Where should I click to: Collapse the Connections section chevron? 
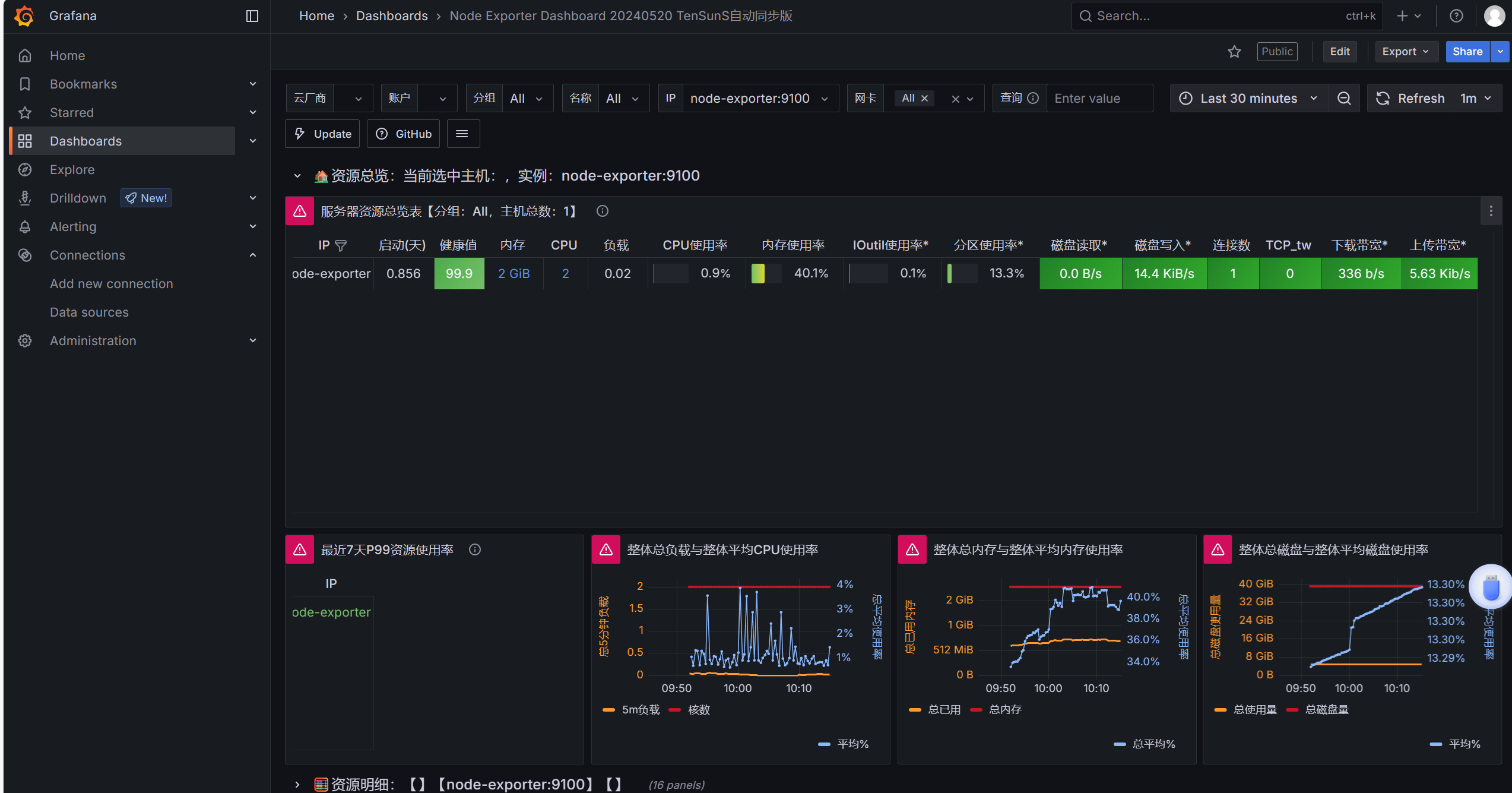tap(253, 255)
